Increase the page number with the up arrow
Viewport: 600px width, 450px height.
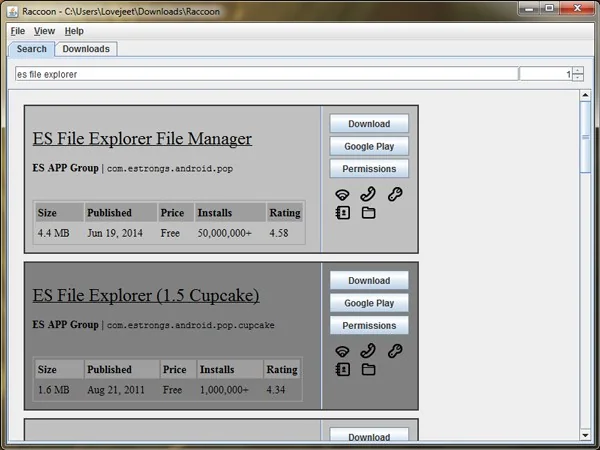coord(578,70)
